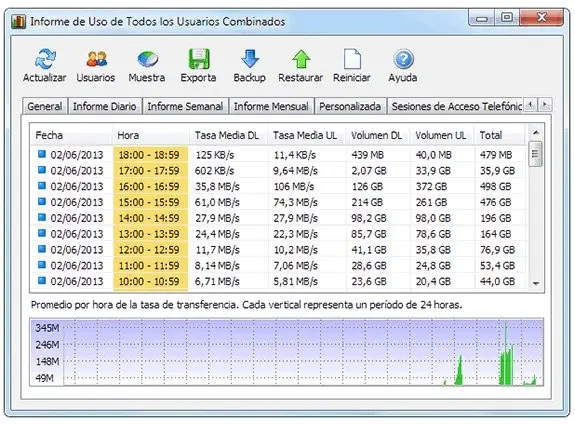The height and width of the screenshot is (425, 575).
Task: Open the Informe Semanal tab
Action: point(185,106)
